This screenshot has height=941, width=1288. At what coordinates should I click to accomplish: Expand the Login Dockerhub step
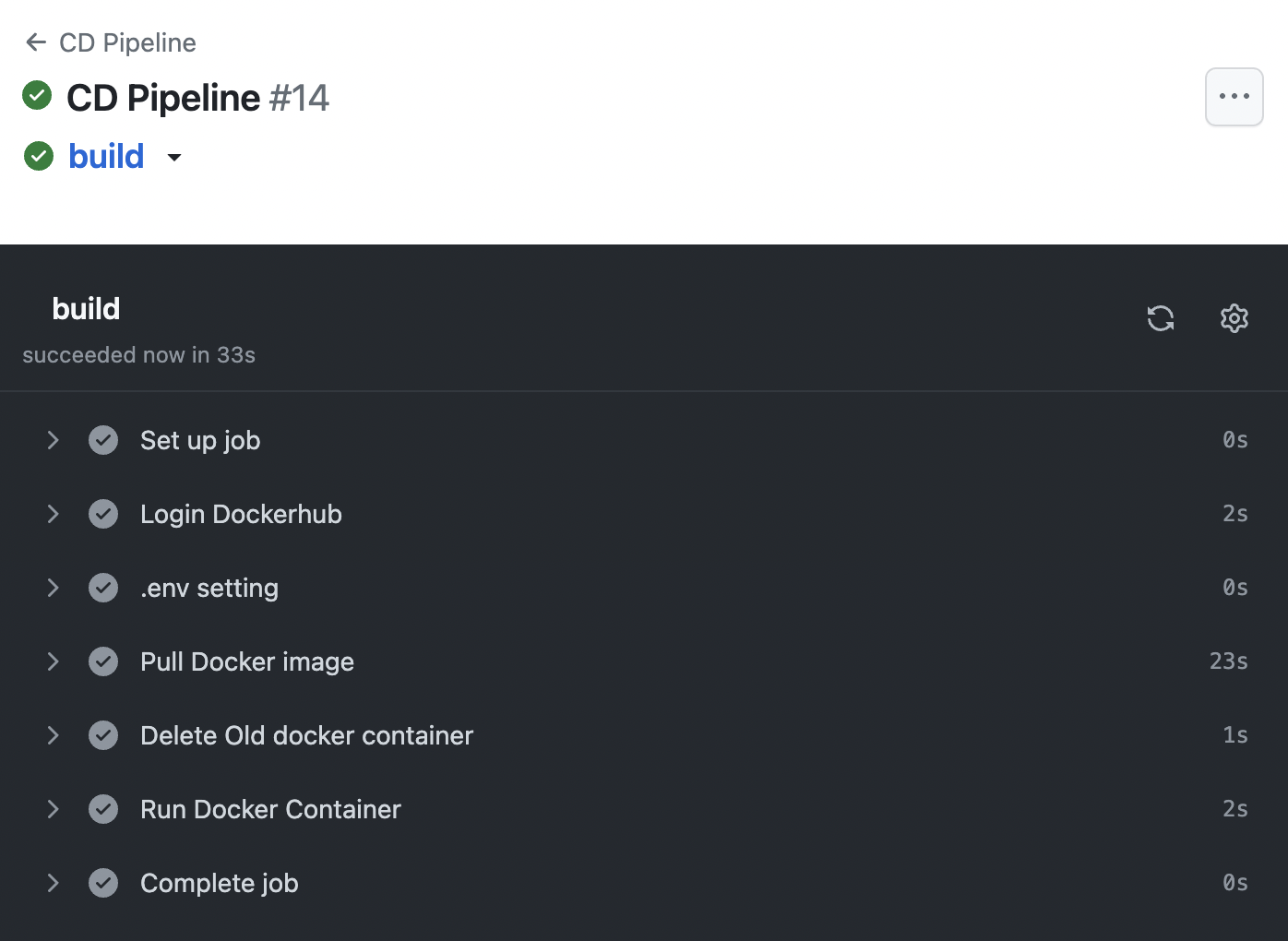pos(54,514)
